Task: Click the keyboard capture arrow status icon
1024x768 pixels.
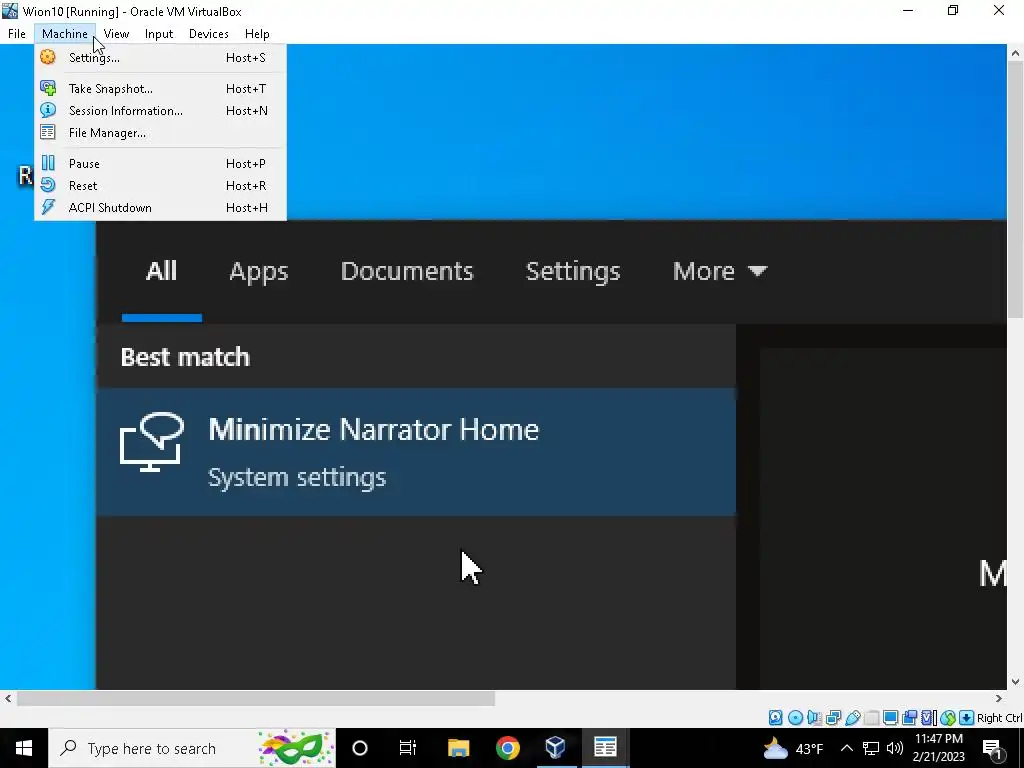Action: point(967,718)
